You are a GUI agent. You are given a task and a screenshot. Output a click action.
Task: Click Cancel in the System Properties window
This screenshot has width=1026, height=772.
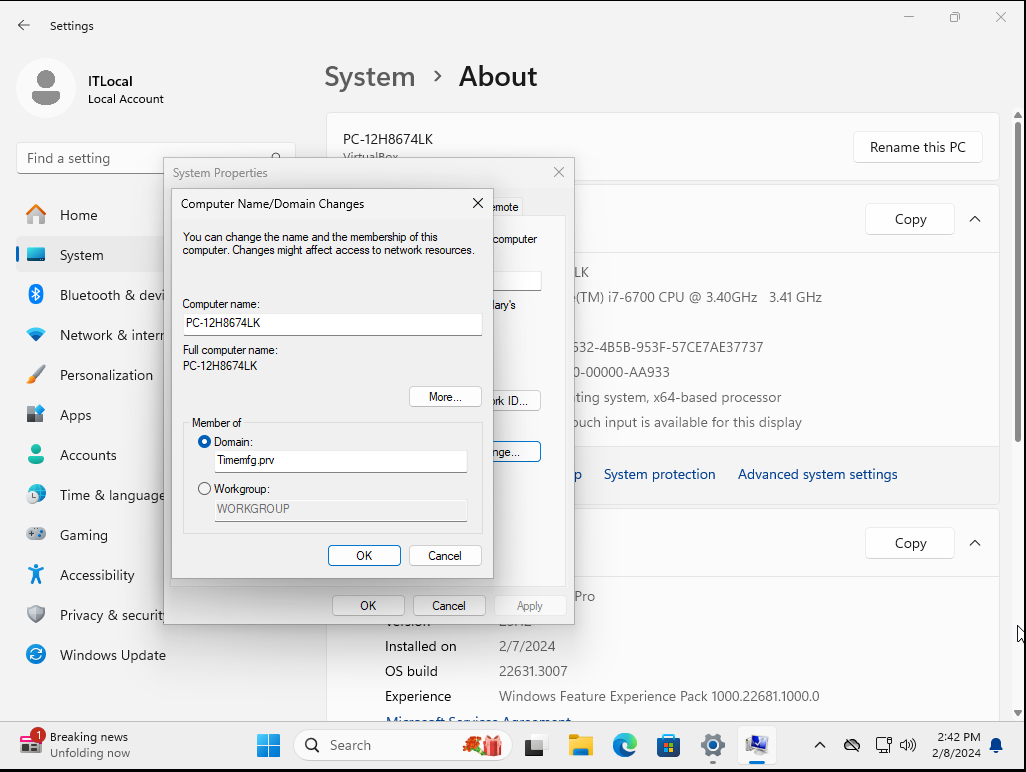pyautogui.click(x=449, y=606)
